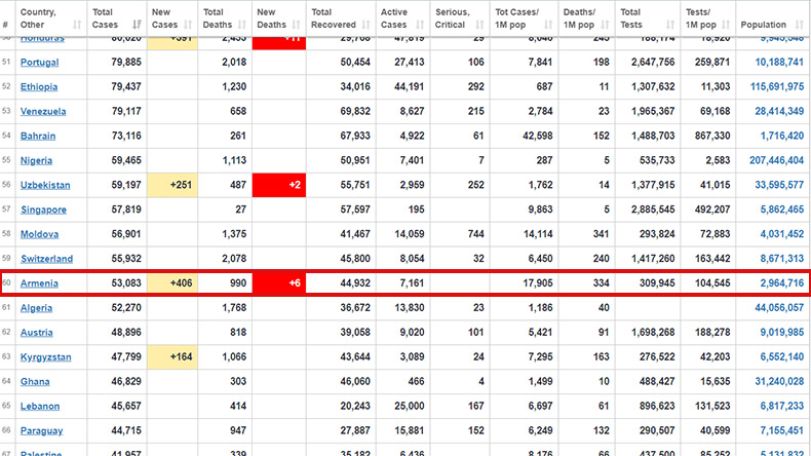The height and width of the screenshot is (456, 811).
Task: Open Kyrgyzstan country page
Action: coord(46,357)
